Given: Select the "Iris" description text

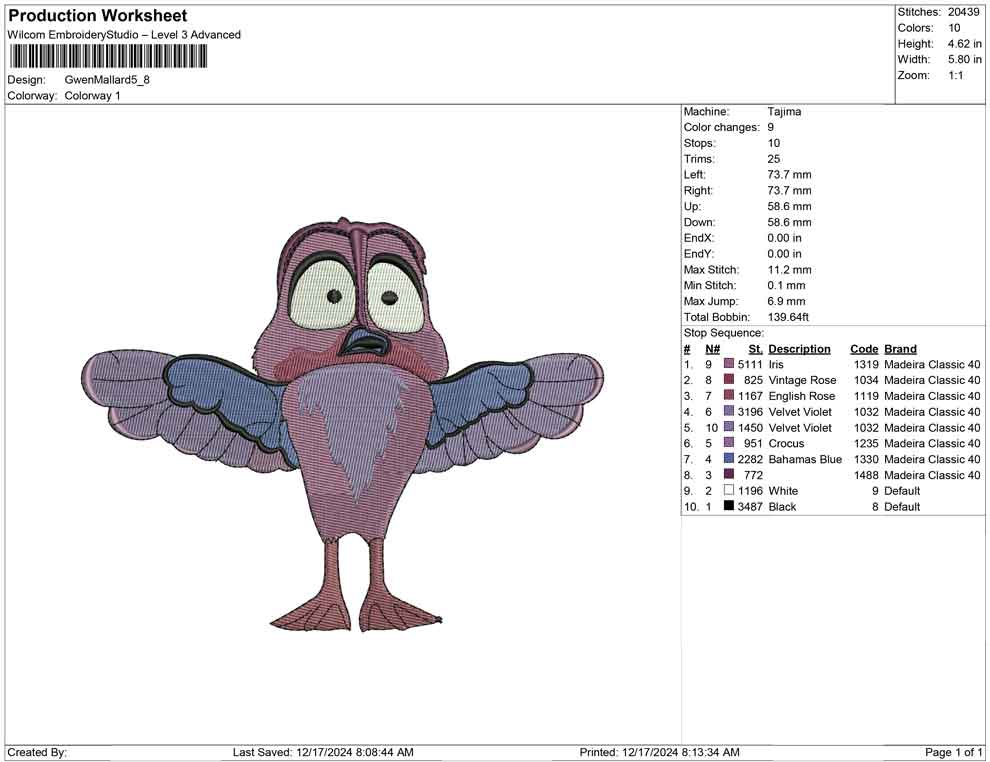Looking at the screenshot, I should [x=776, y=364].
